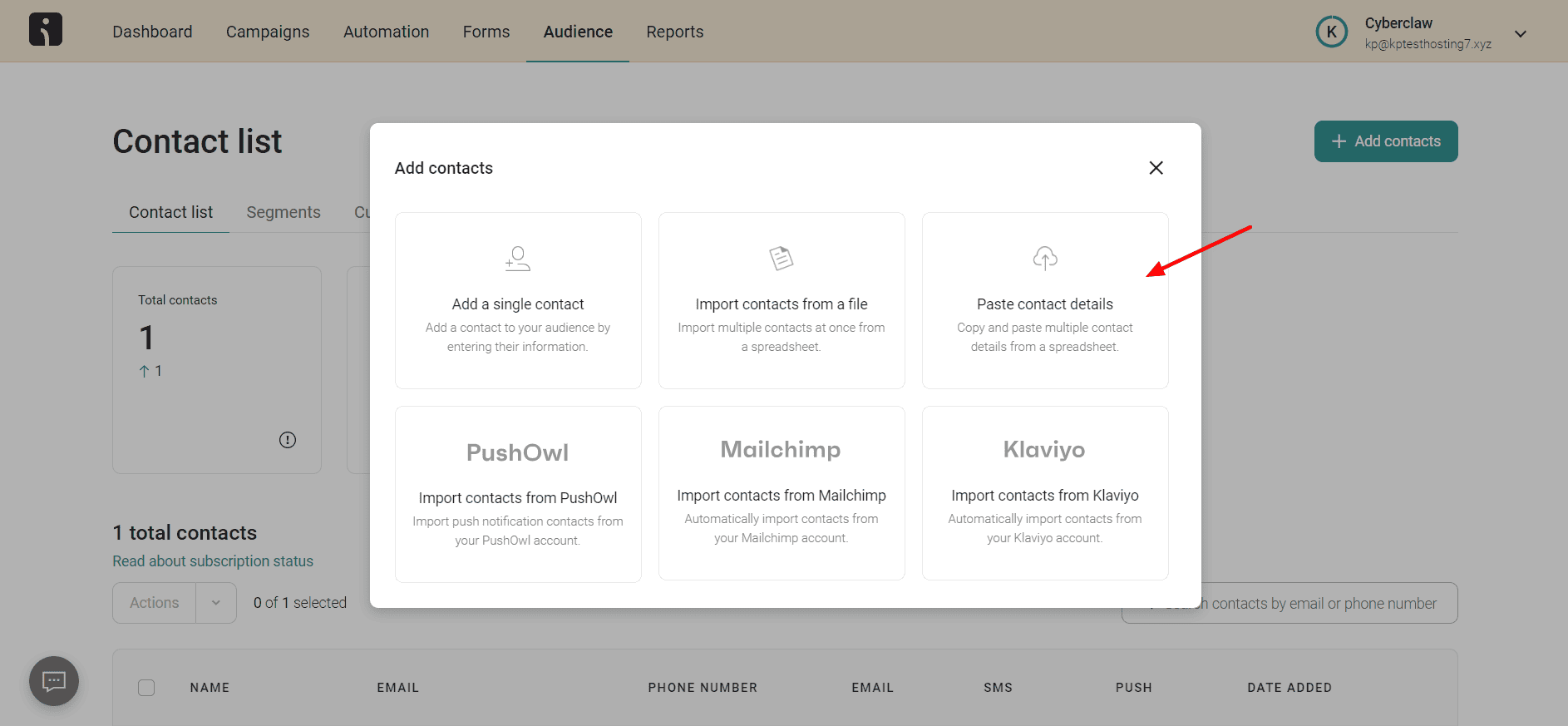This screenshot has height=726, width=1568.
Task: Select the Klaviyo logo import option
Action: point(1044,450)
